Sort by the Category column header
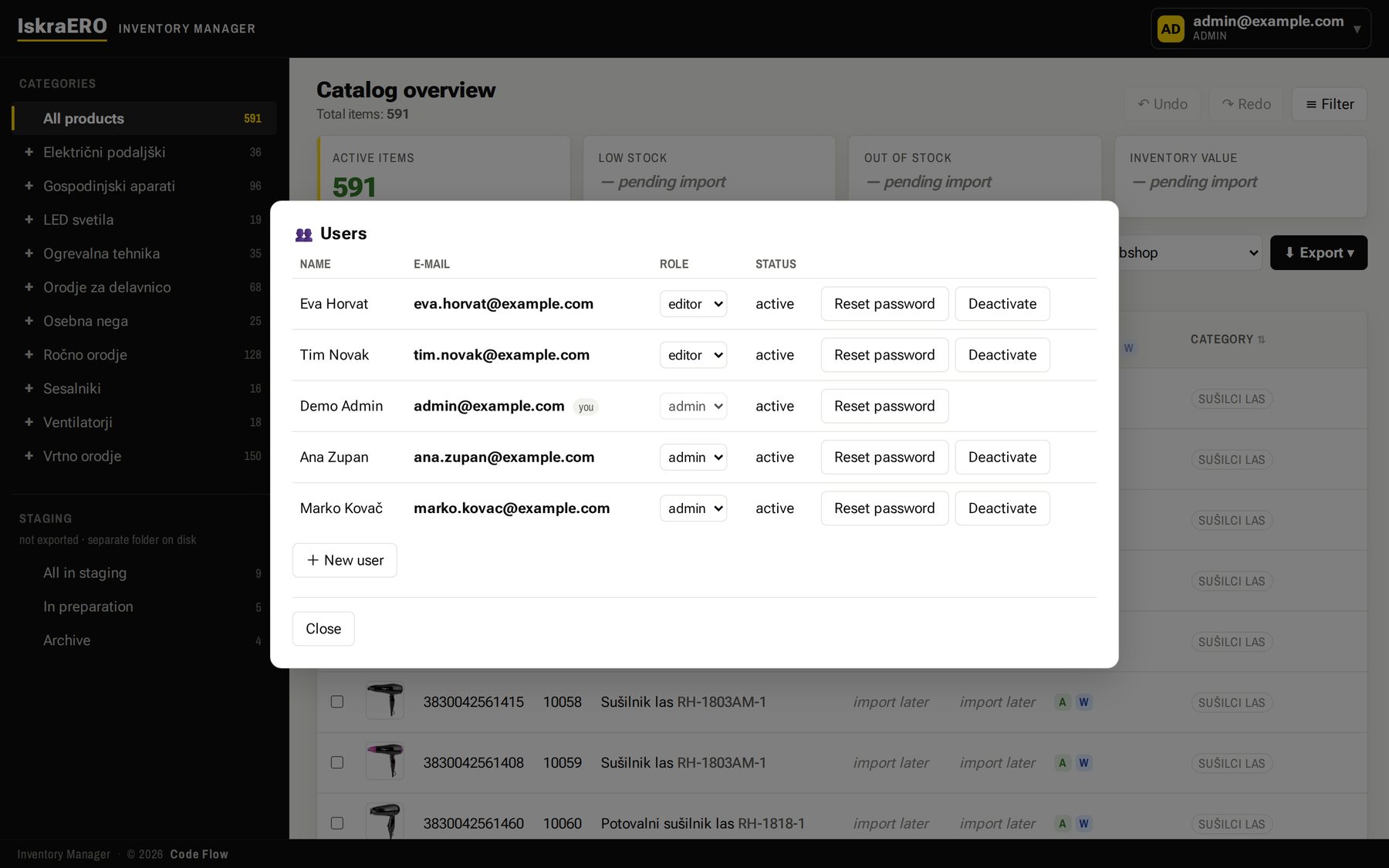 (1228, 339)
